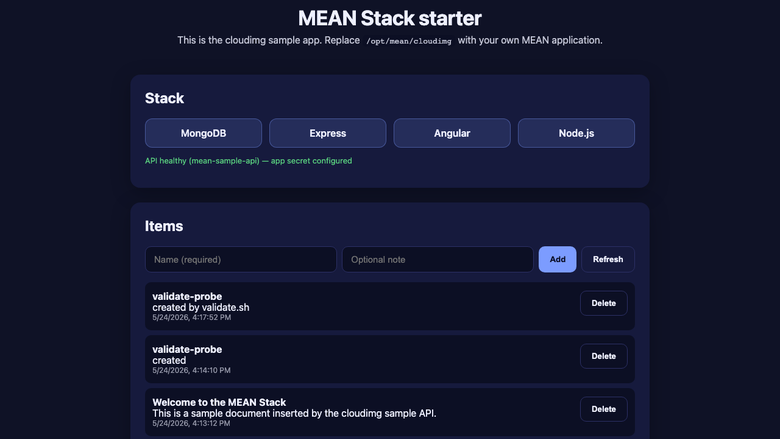Click the Angular stack badge
This screenshot has width=780, height=439.
tap(452, 133)
